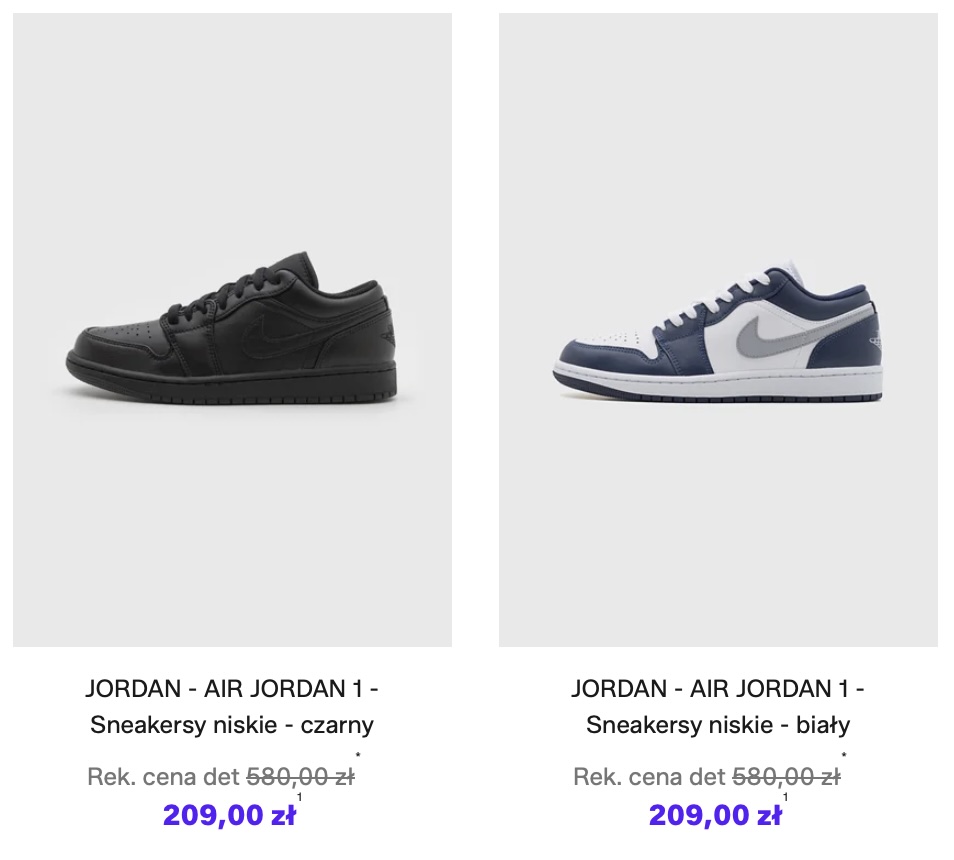Screen dimensions: 954x860
Task: Click 'JORDAN - AIR JORDAN 1 -' above czarny
Action: tap(232, 688)
